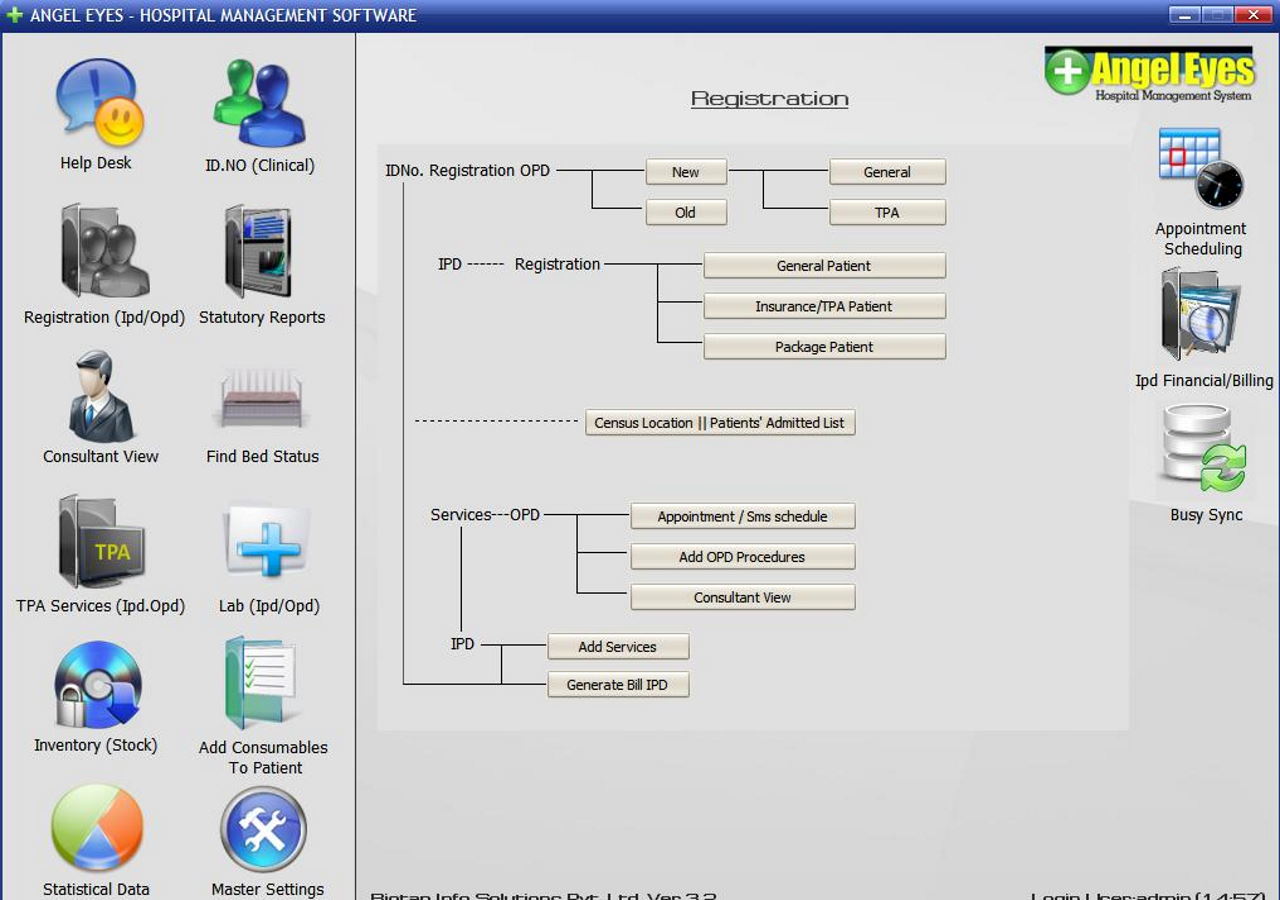Open the Statutory Reports icon
The width and height of the screenshot is (1280, 900).
tap(258, 251)
